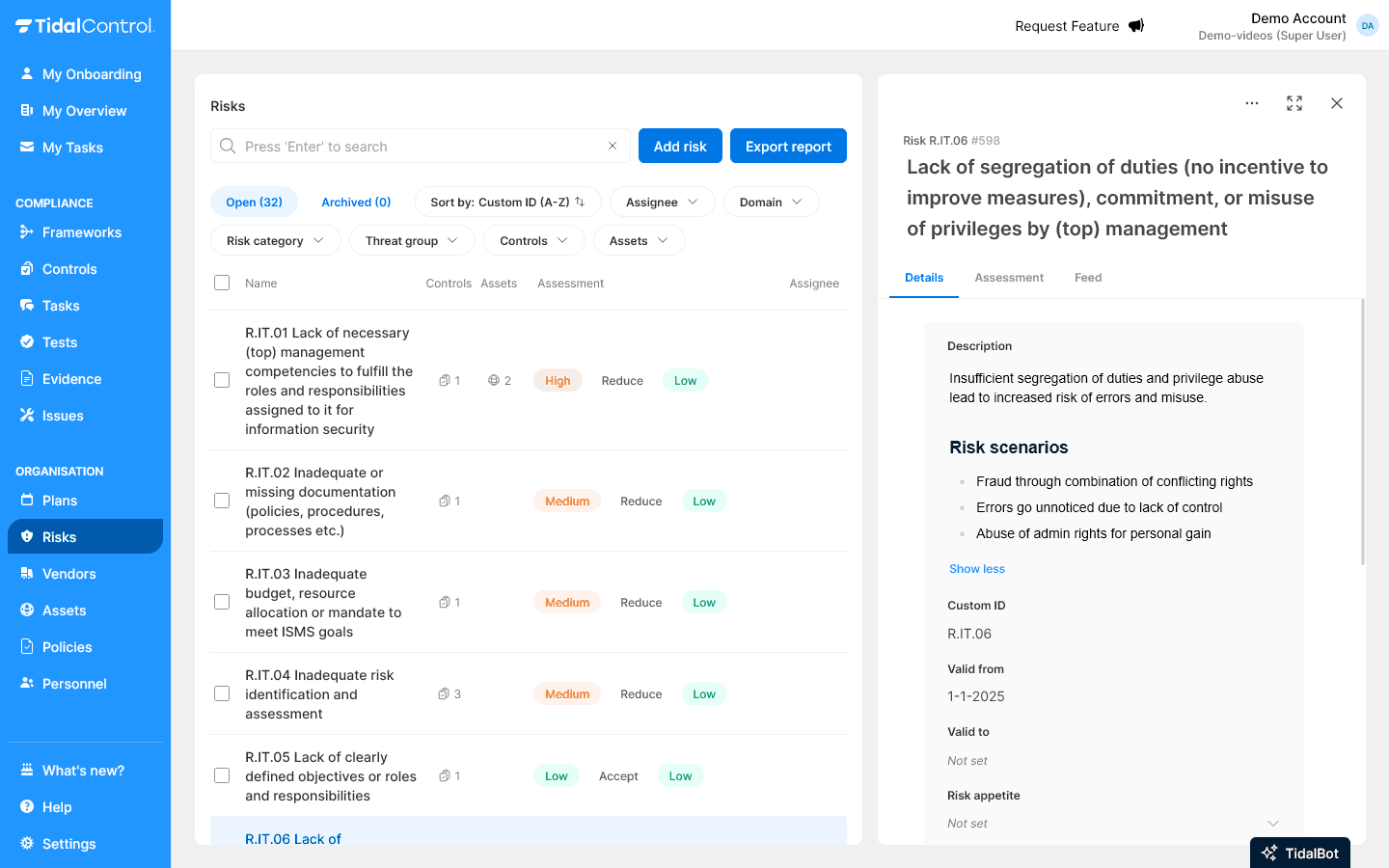The width and height of the screenshot is (1389, 868).
Task: View Archived risks
Action: pyautogui.click(x=356, y=202)
